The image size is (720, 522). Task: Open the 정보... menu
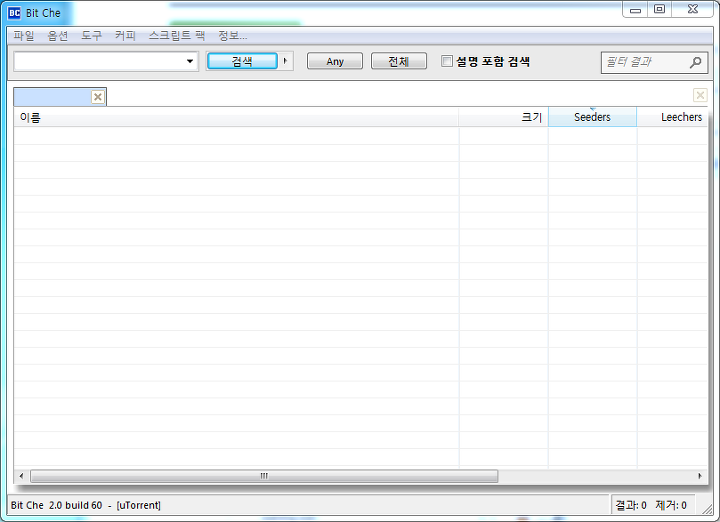[232, 36]
